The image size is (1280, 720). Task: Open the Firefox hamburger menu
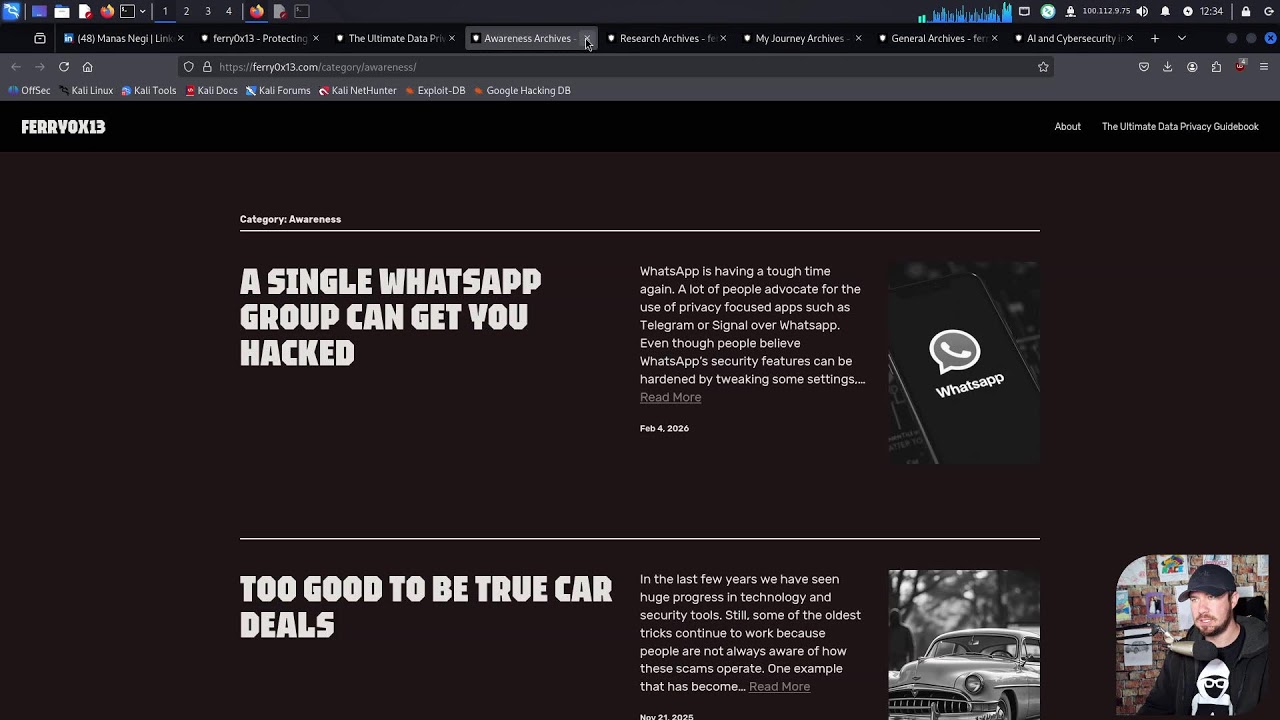click(x=1264, y=67)
